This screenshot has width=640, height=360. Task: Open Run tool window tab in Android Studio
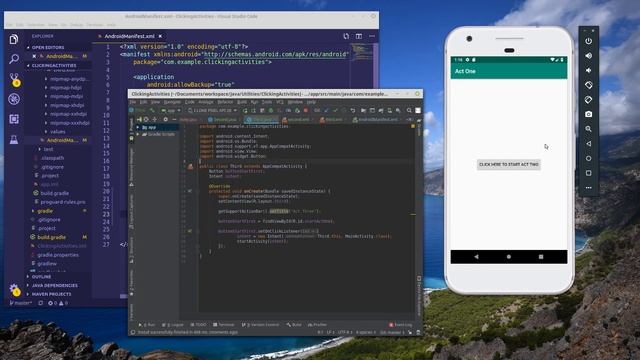pyautogui.click(x=147, y=325)
